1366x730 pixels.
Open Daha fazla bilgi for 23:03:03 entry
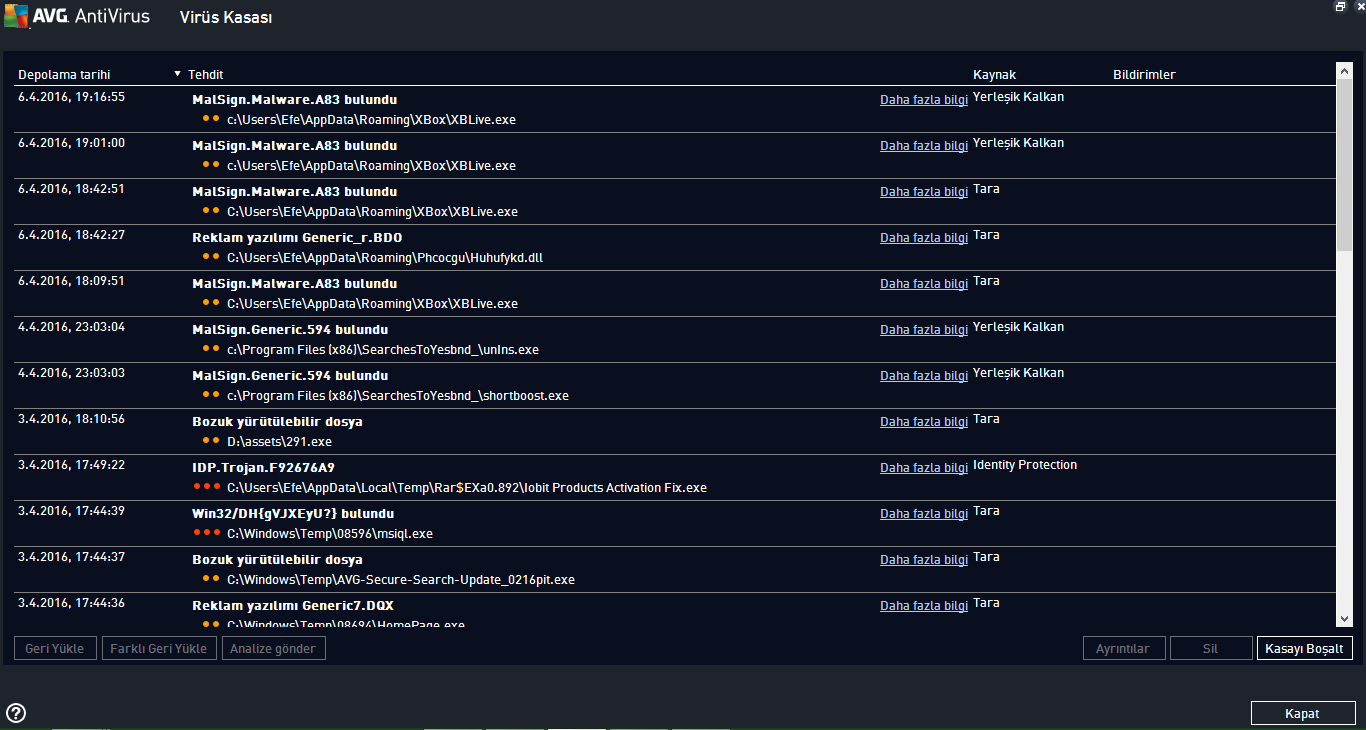pyautogui.click(x=924, y=376)
